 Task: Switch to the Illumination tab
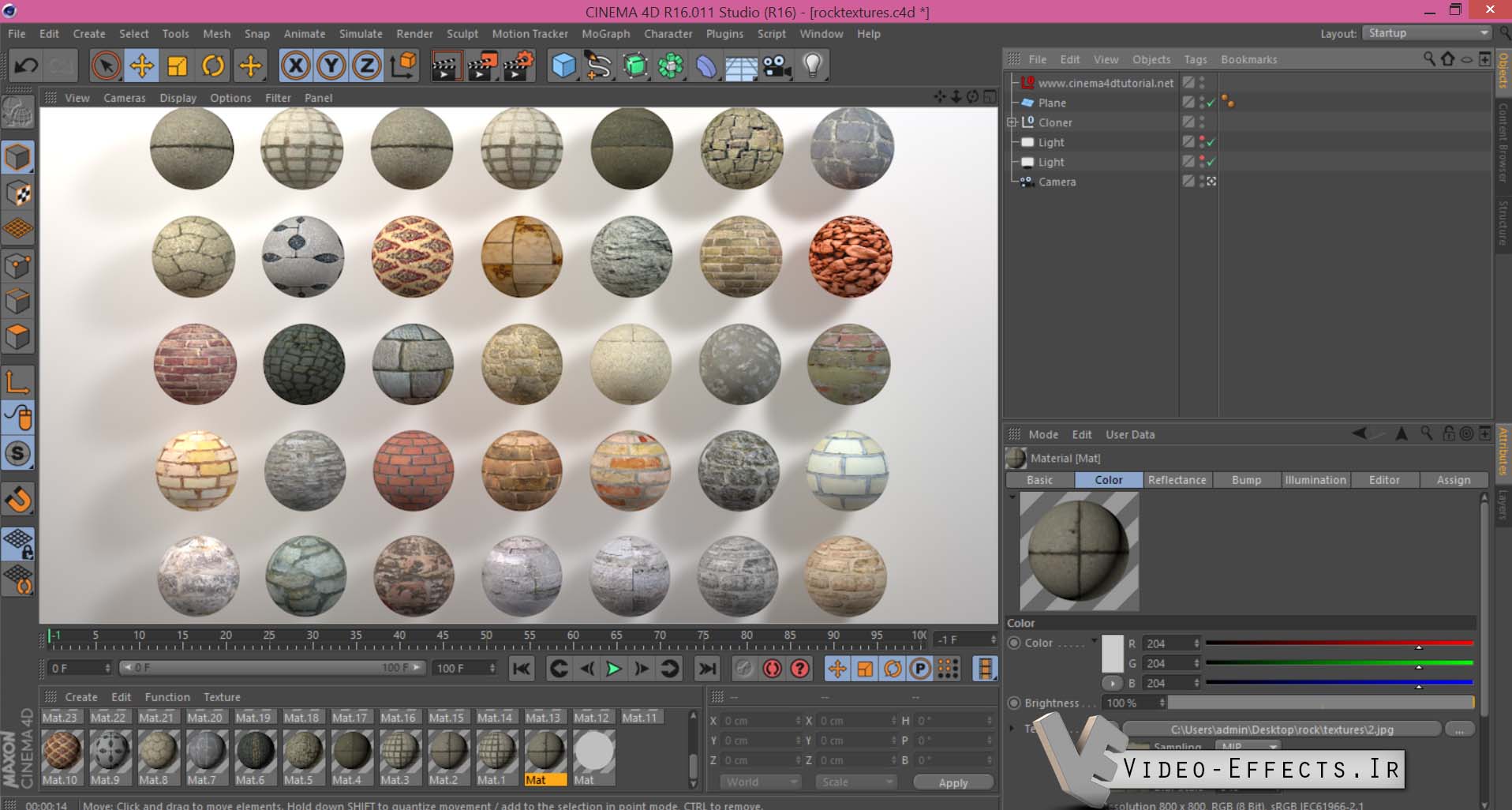pos(1315,480)
